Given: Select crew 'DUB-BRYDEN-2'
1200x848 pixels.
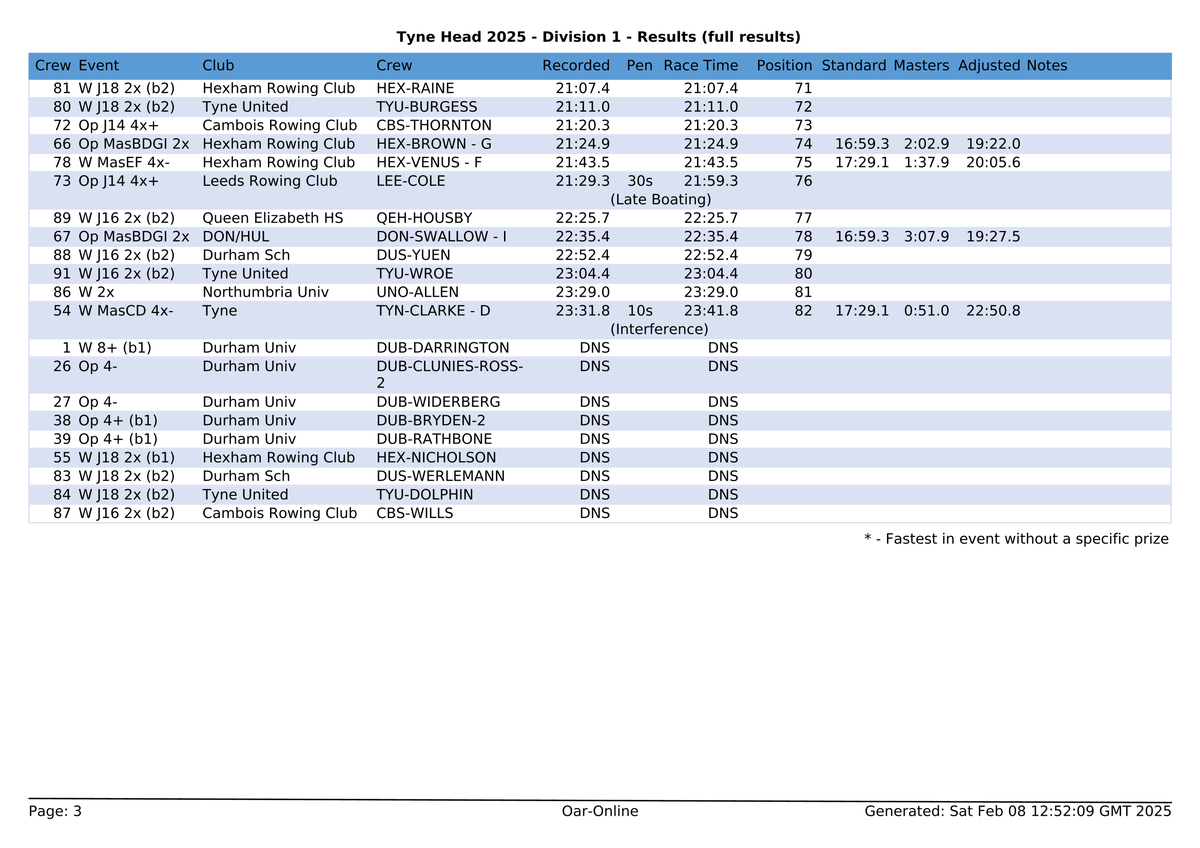Looking at the screenshot, I should [x=431, y=421].
